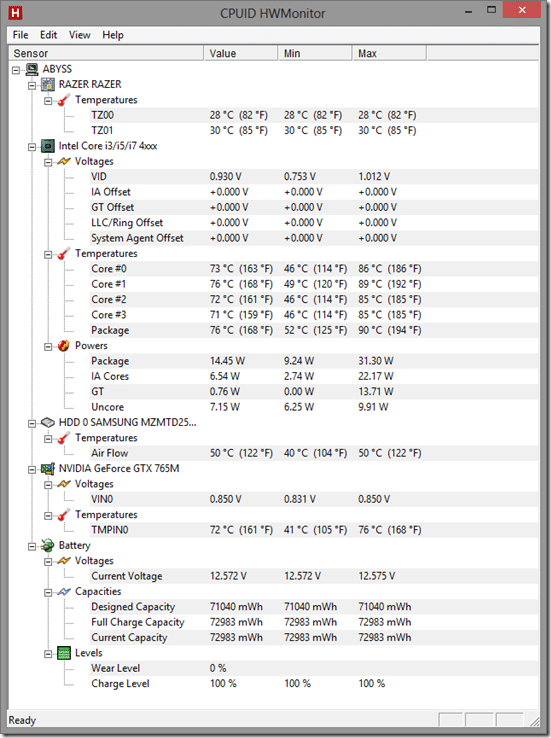The width and height of the screenshot is (551, 738).
Task: Select the Samsung HDD drive icon
Action: click(x=48, y=422)
